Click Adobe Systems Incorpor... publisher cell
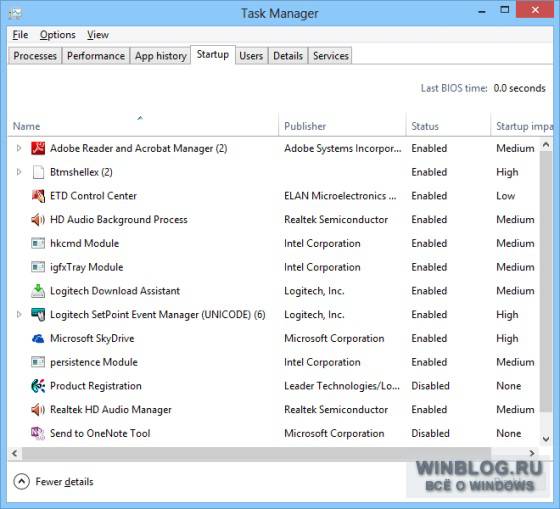The height and width of the screenshot is (509, 560). pyautogui.click(x=343, y=148)
